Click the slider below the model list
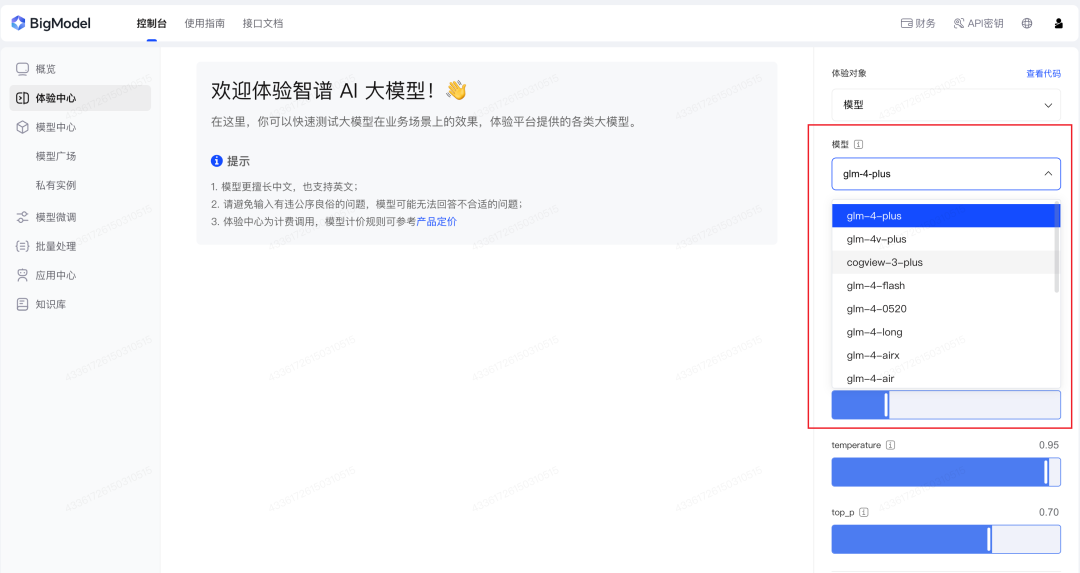 tap(946, 405)
